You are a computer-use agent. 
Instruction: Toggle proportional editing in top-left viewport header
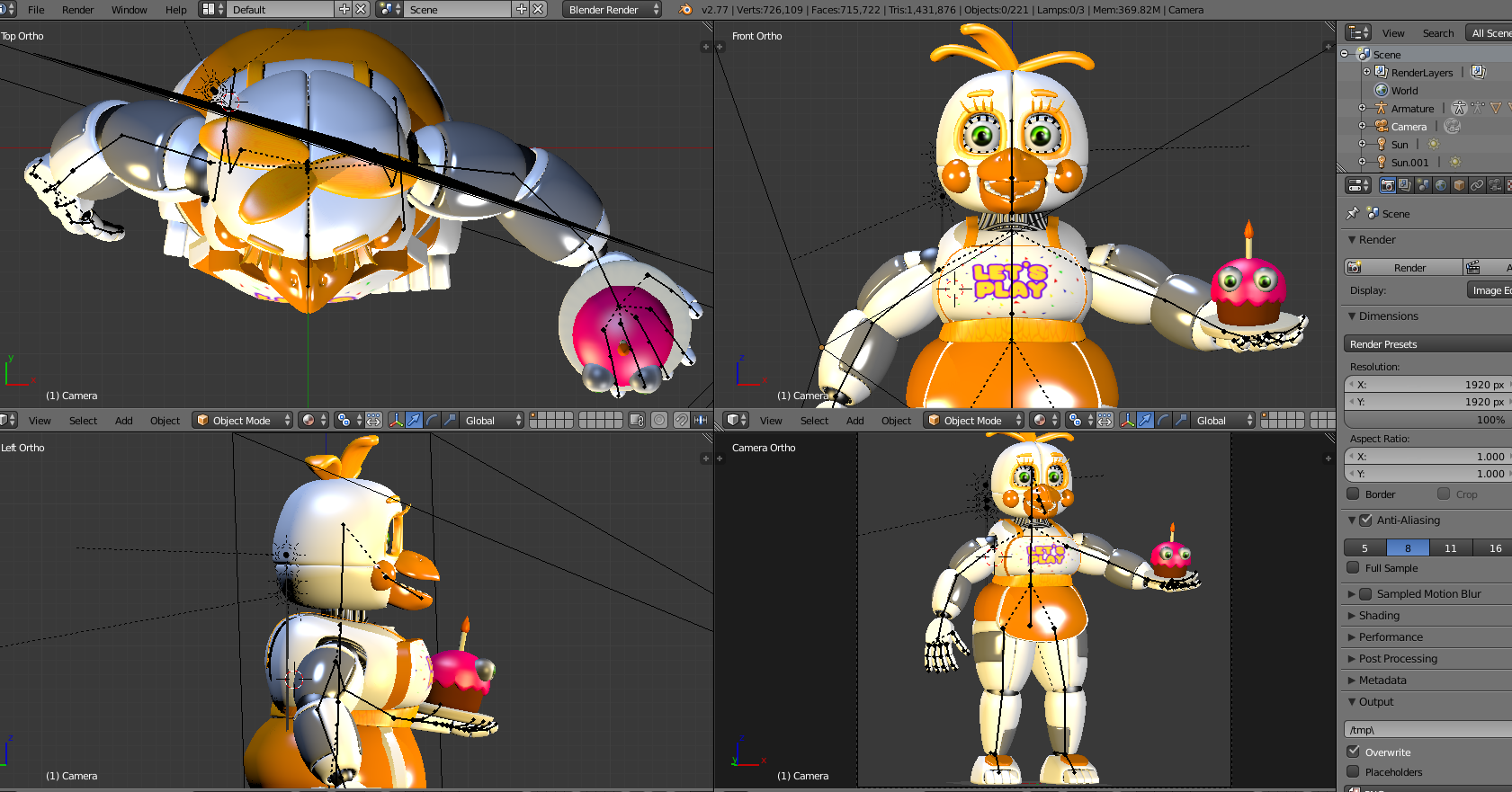click(x=659, y=420)
